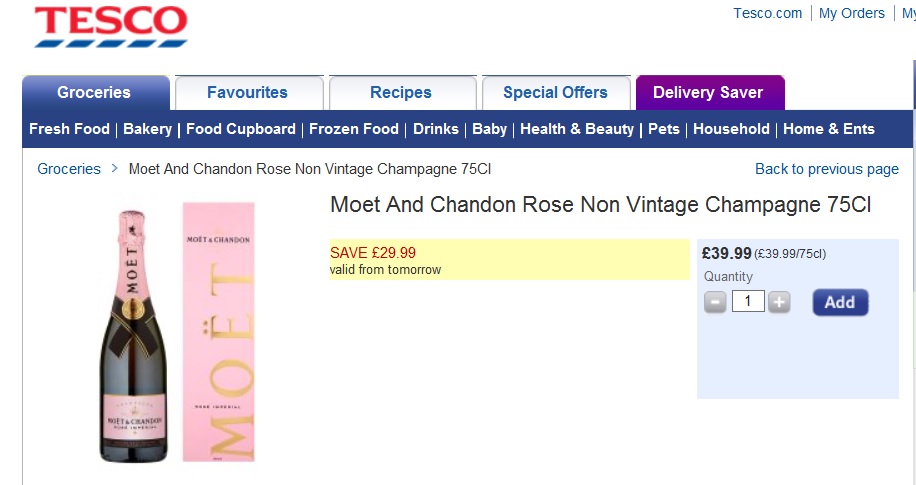The width and height of the screenshot is (916, 485).
Task: Open the Fresh Food category
Action: (x=70, y=129)
